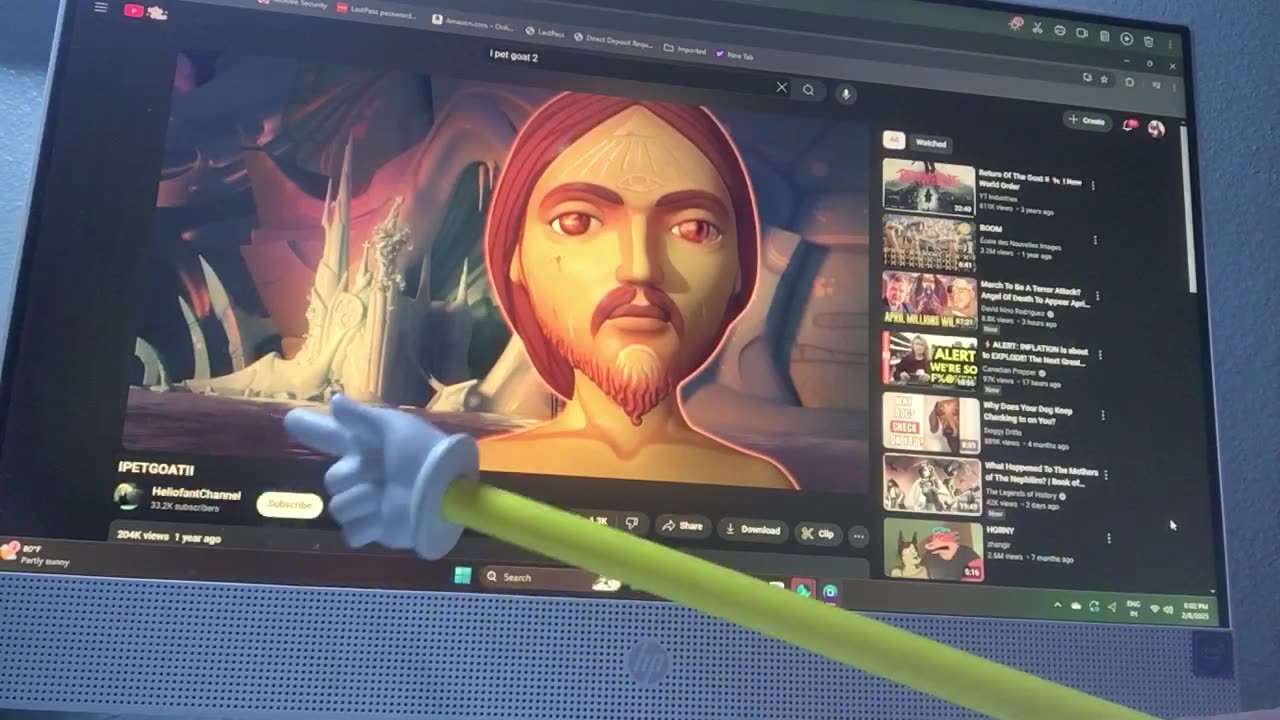Open the YouTube account avatar menu
This screenshot has height=720, width=1280.
click(1156, 128)
